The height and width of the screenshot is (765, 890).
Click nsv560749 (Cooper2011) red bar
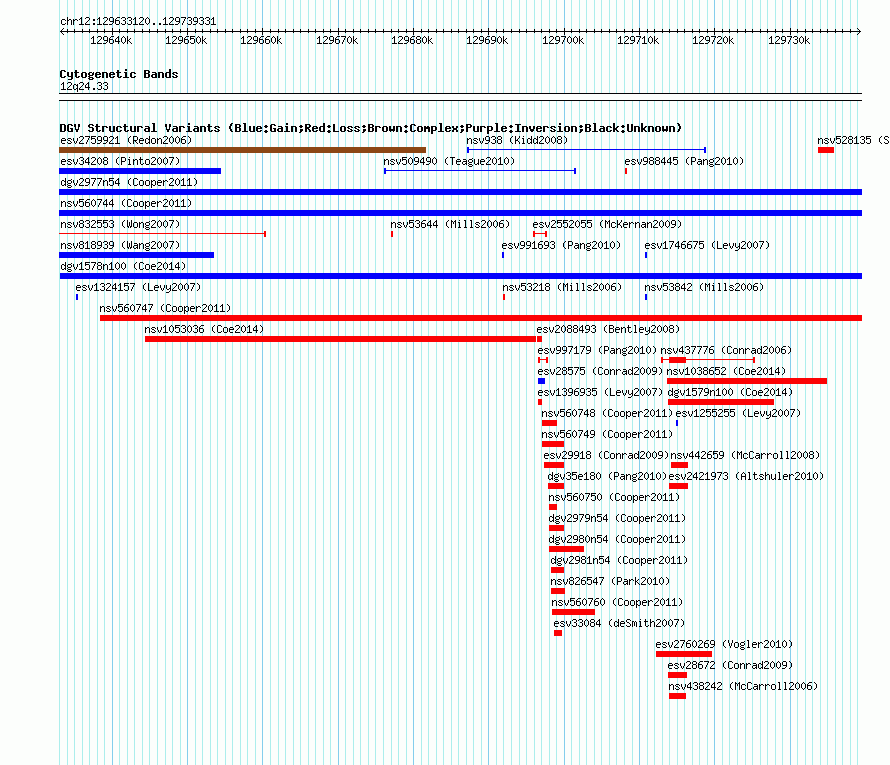pos(553,444)
